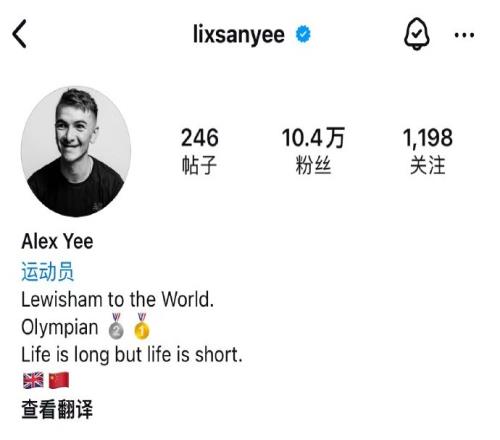Toggle the notification bell icon
Screen dimensions: 500x440
pyautogui.click(x=417, y=34)
